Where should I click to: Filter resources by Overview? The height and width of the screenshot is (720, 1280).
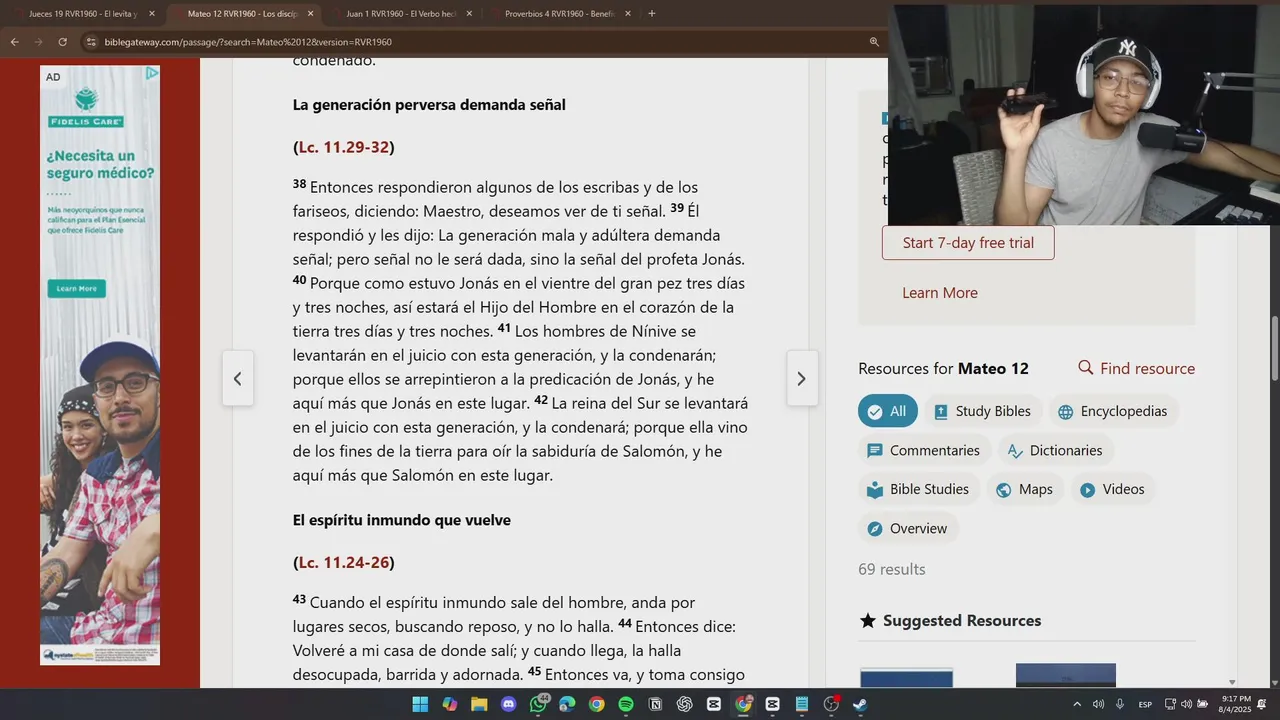[x=908, y=528]
